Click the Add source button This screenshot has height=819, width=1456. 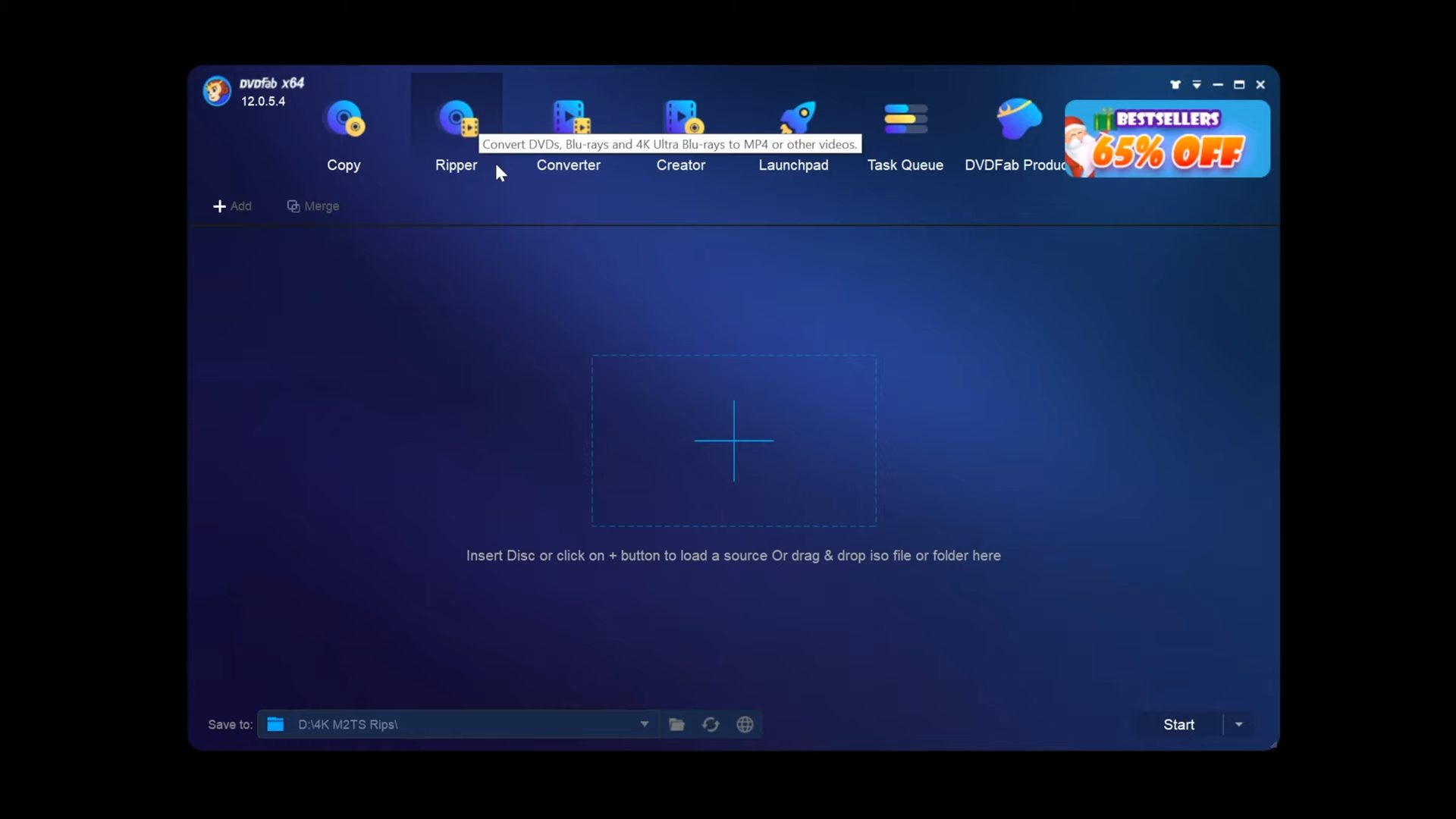232,206
